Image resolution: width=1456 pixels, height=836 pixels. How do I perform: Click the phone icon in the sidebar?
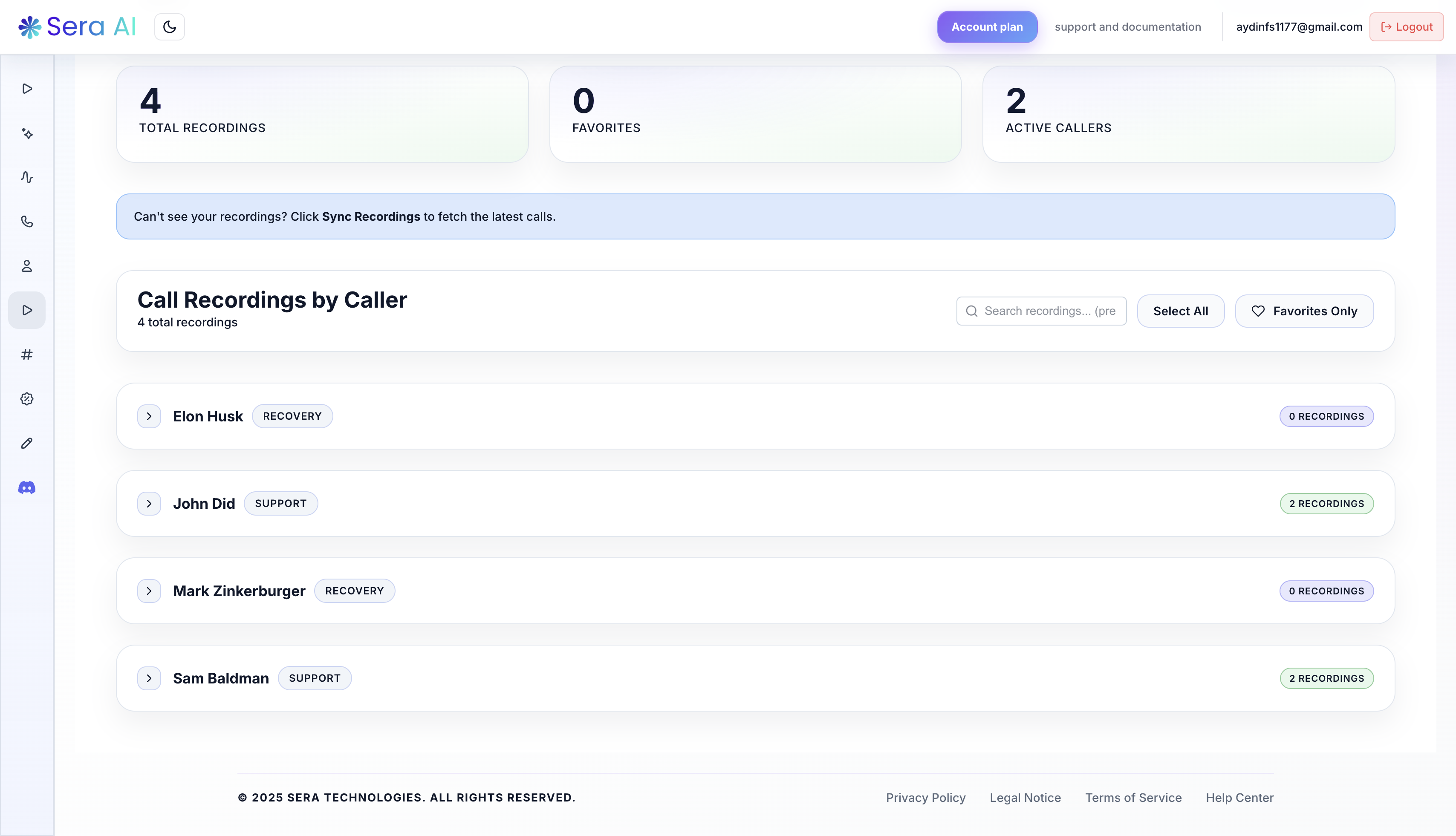point(27,222)
